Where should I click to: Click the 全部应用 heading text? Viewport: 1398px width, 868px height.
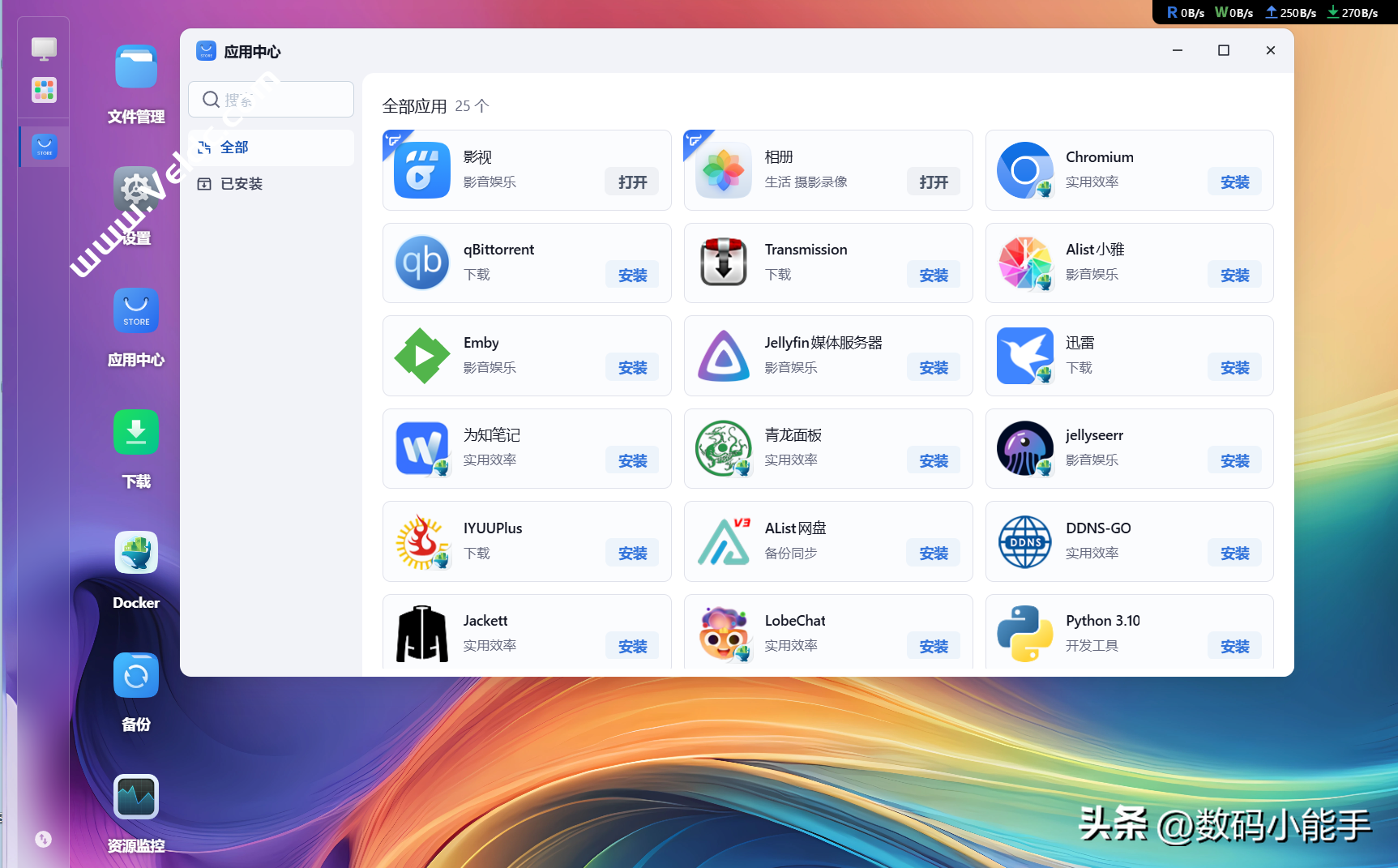pos(414,106)
